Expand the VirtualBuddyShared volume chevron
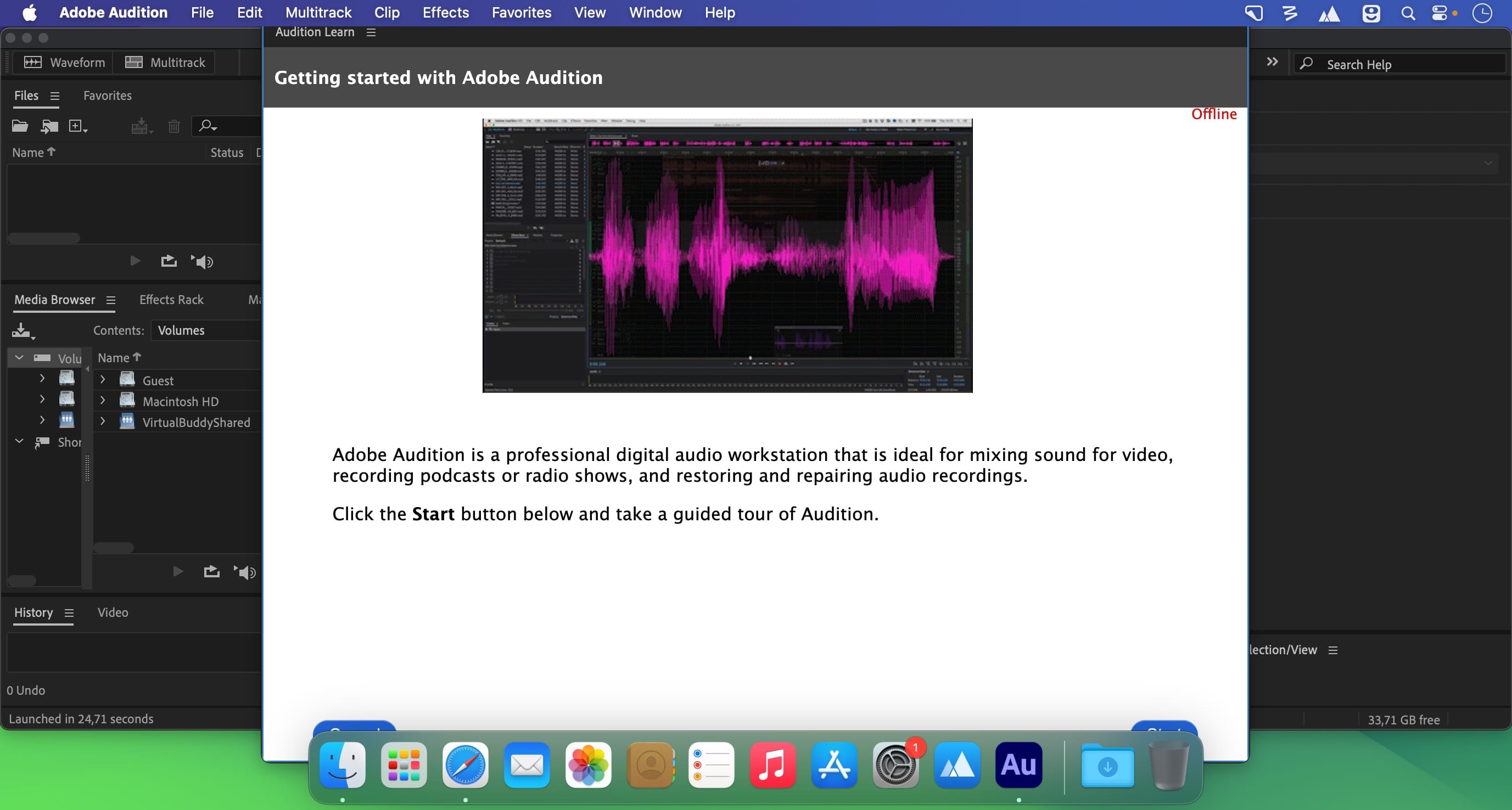 [103, 421]
